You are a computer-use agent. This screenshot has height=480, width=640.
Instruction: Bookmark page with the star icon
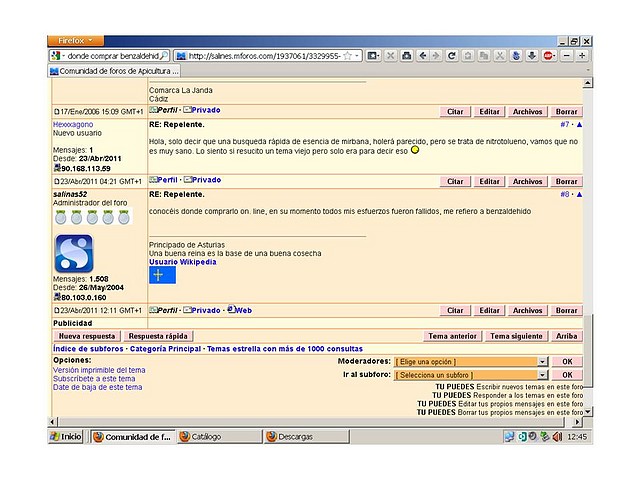[347, 56]
